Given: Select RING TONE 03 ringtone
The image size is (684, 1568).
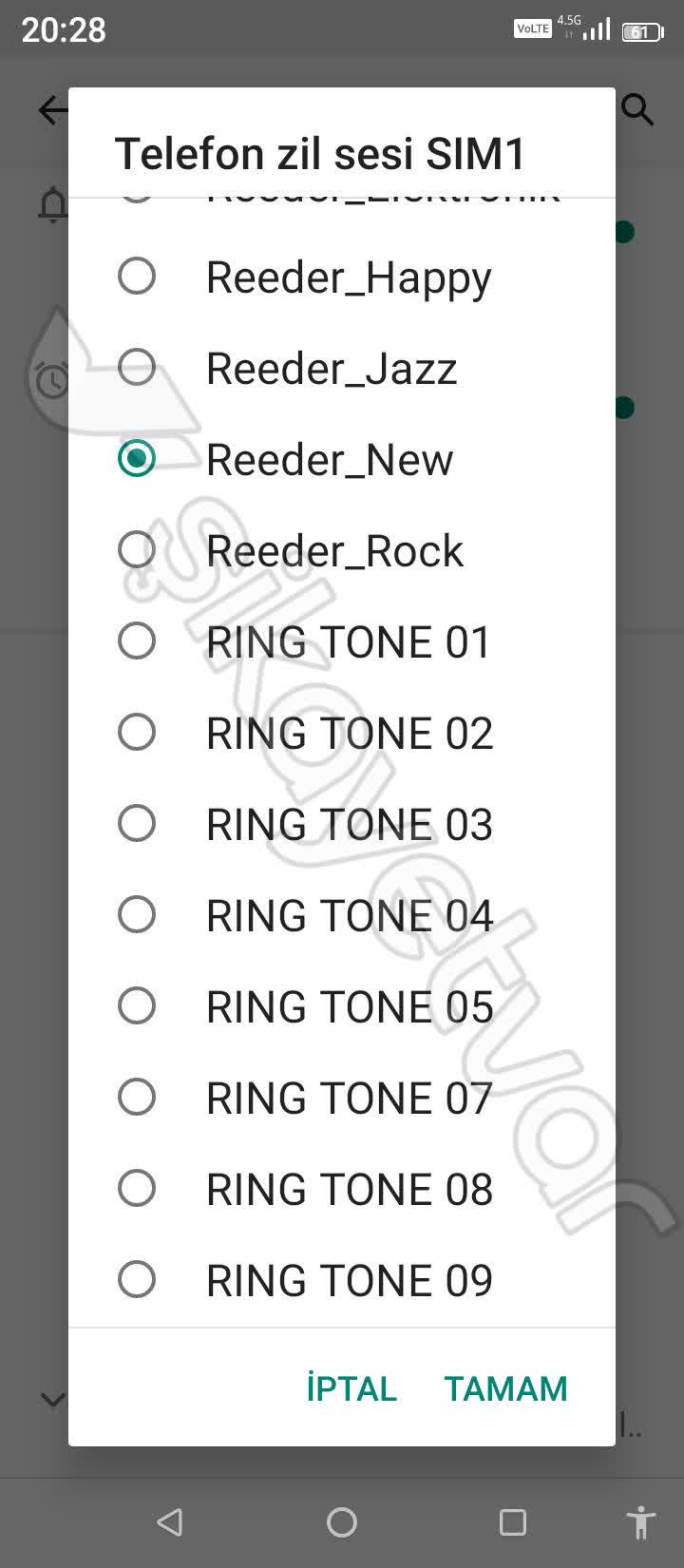Looking at the screenshot, I should tap(349, 824).
